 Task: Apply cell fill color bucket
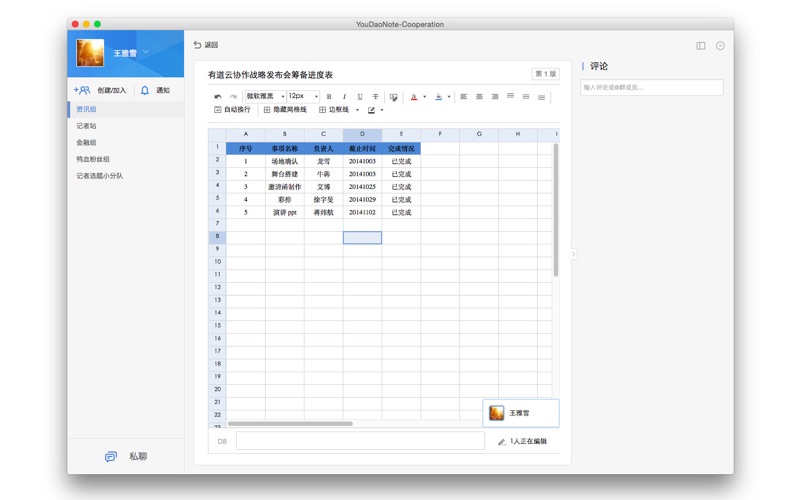(x=438, y=97)
